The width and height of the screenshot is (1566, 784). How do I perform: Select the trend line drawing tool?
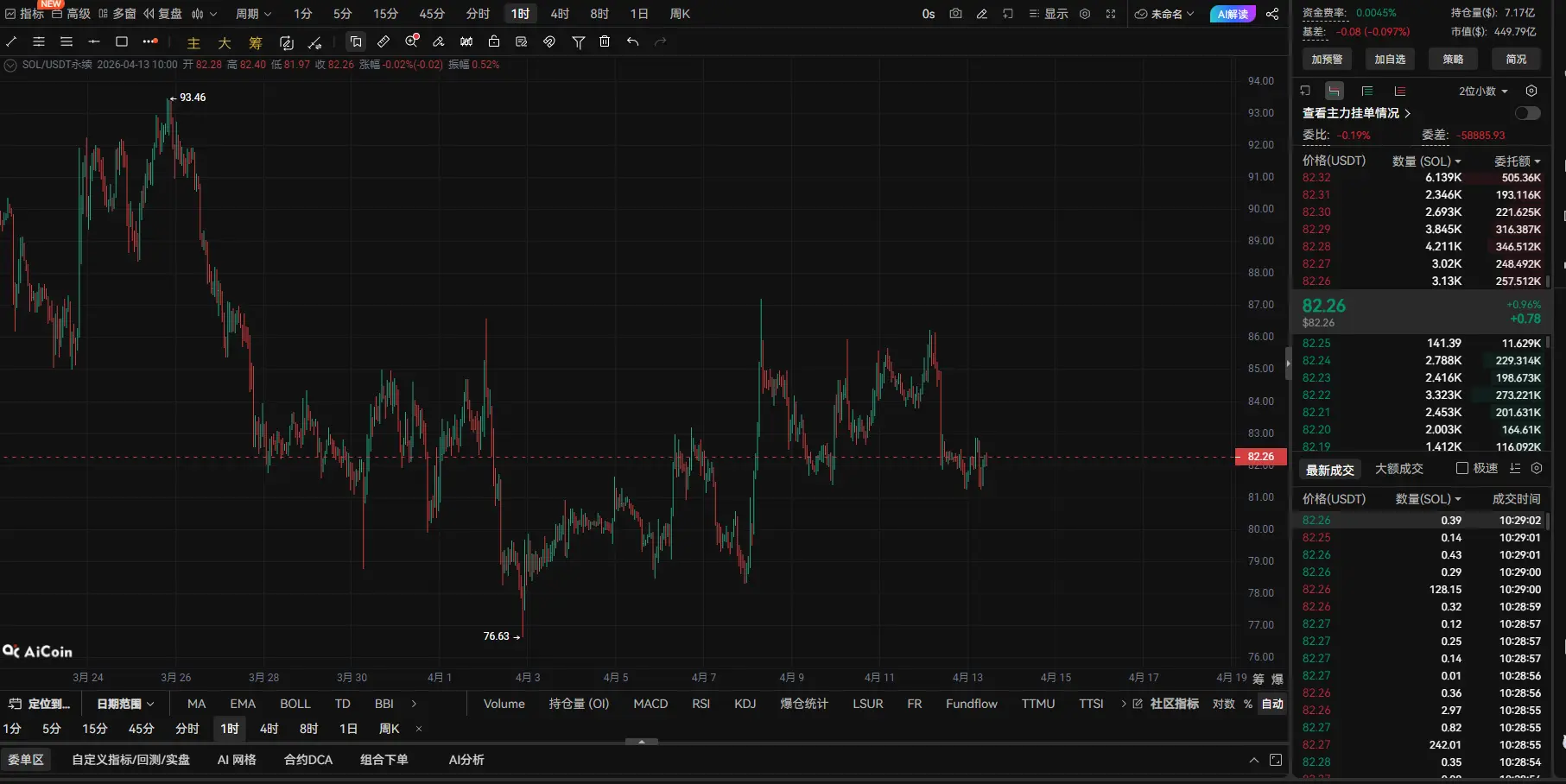click(x=11, y=41)
